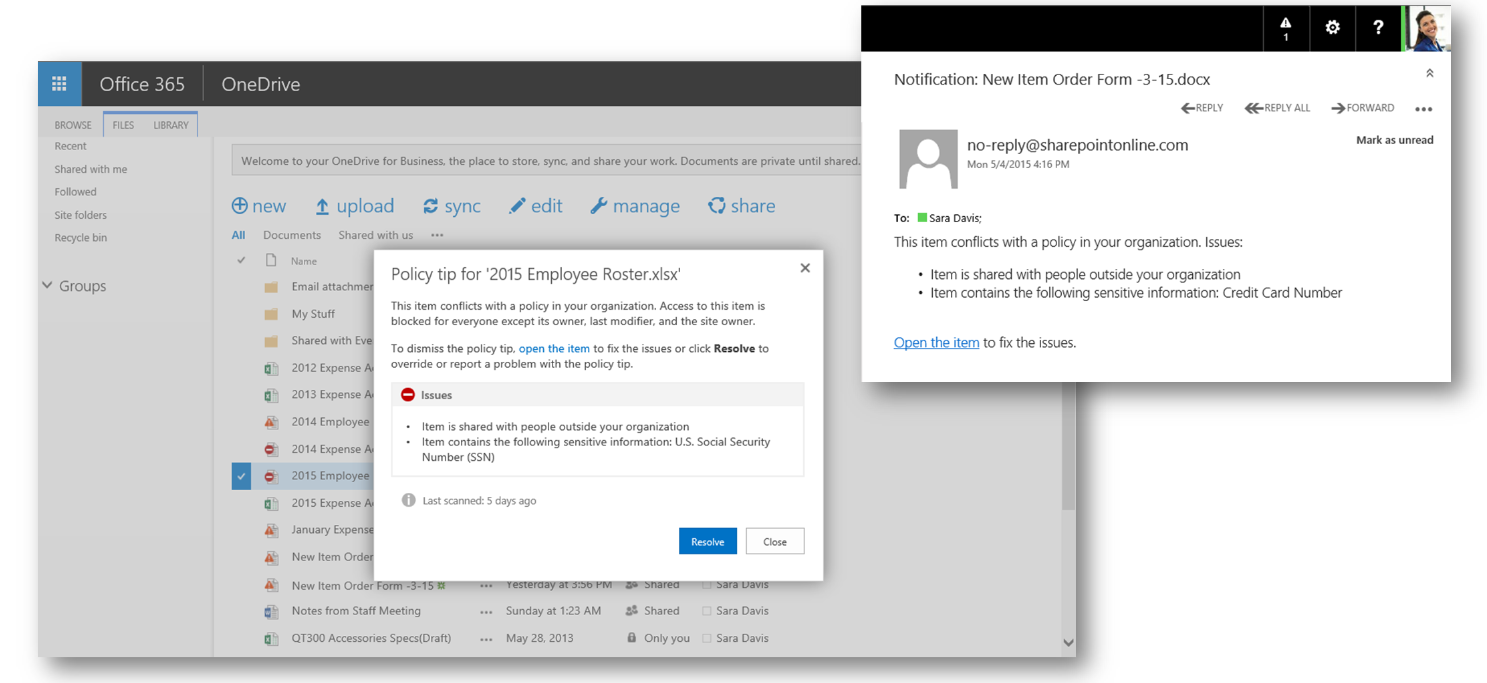Open the settings gear in email header
This screenshot has height=683, width=1487.
(1332, 28)
